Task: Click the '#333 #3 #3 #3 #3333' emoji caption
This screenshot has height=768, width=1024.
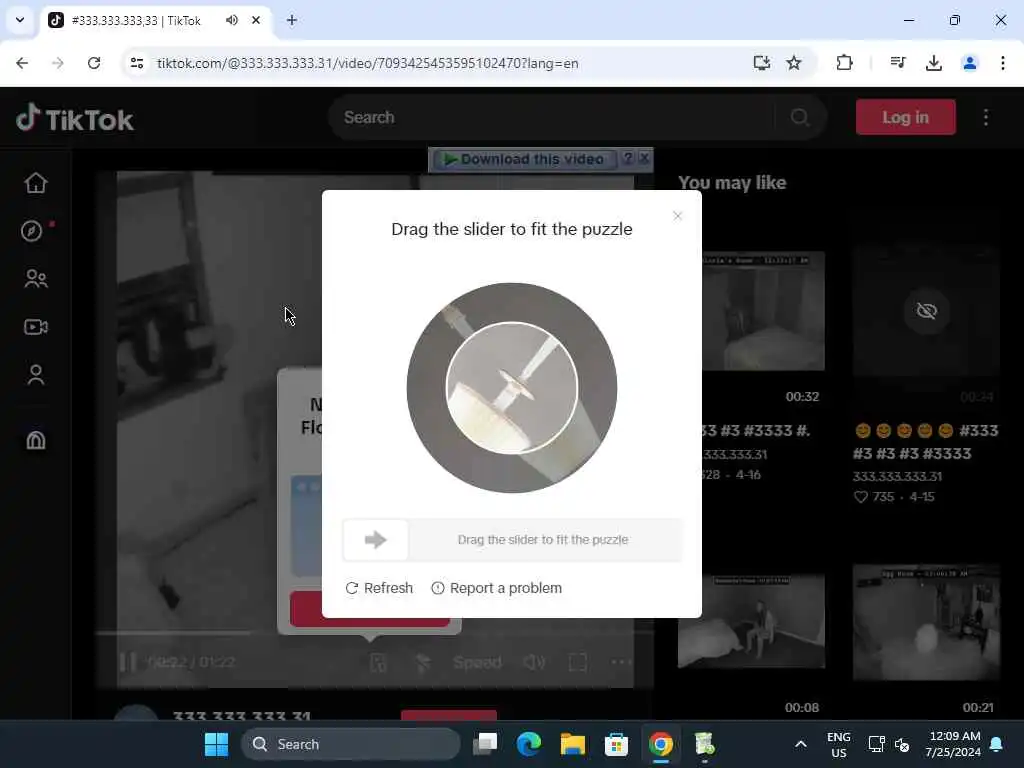Action: 926,442
